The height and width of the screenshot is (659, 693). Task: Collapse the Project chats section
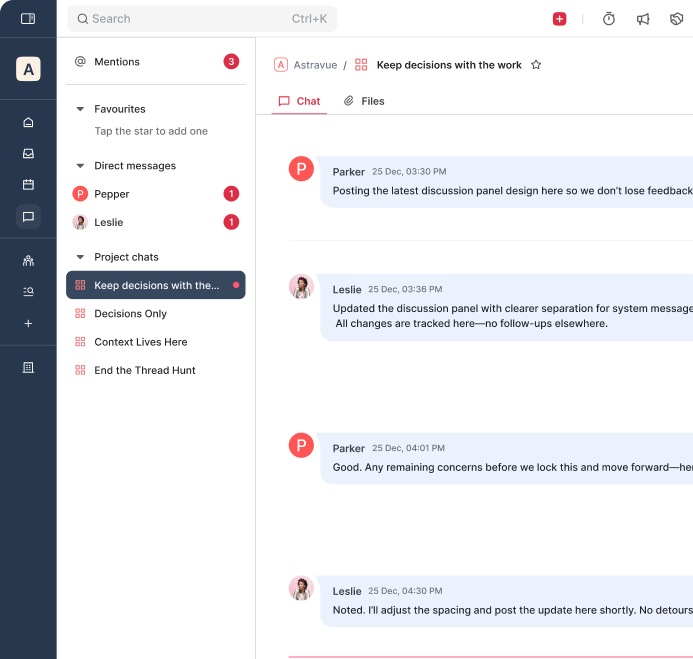[80, 257]
